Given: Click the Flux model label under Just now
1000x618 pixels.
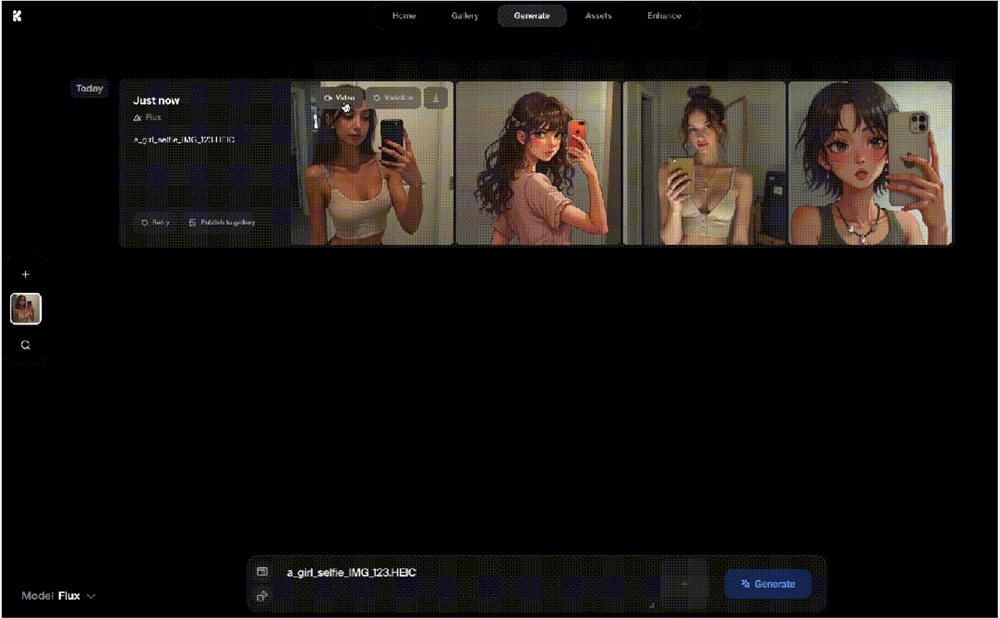Looking at the screenshot, I should coord(147,117).
